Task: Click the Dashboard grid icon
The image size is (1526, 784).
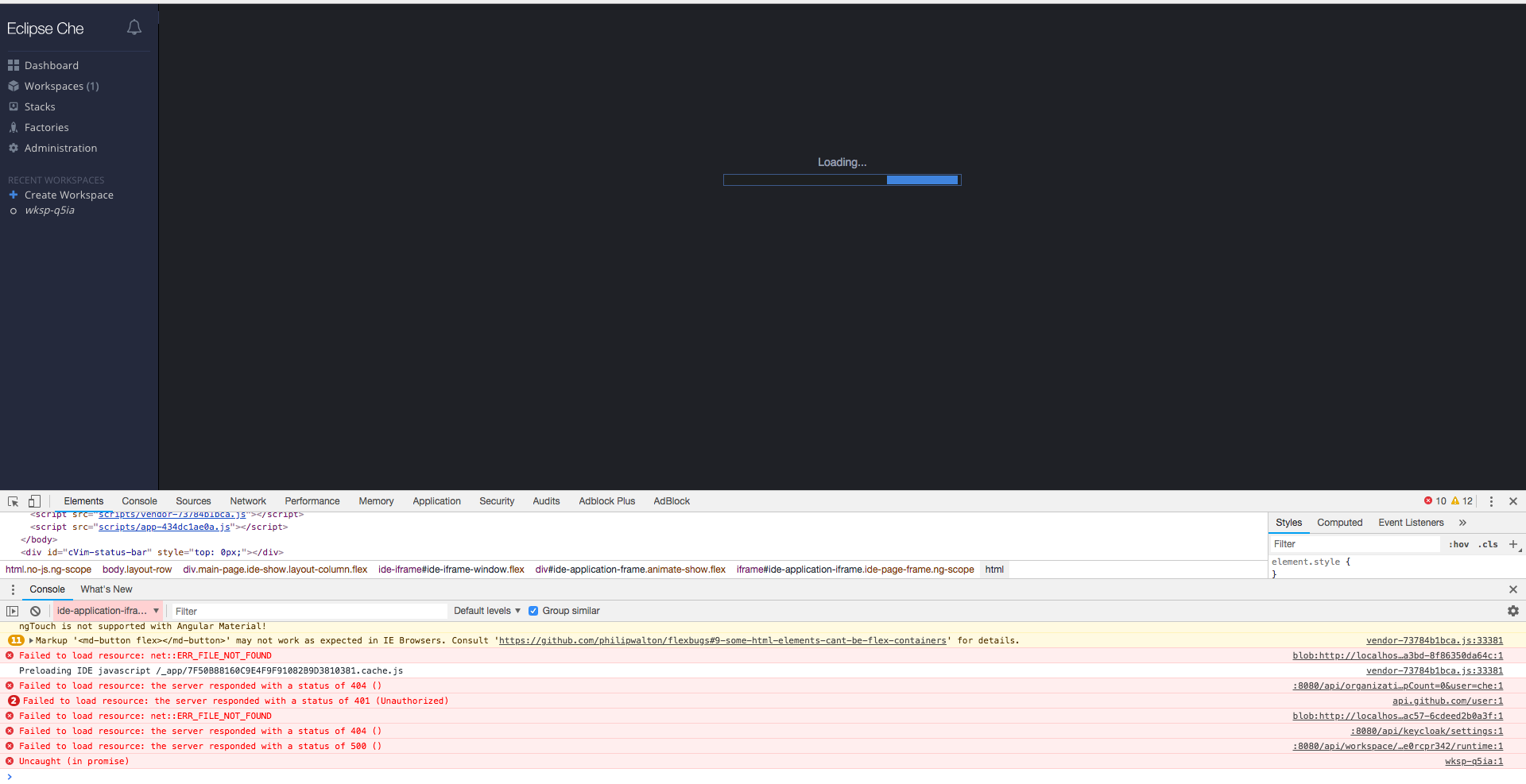Action: [x=14, y=65]
